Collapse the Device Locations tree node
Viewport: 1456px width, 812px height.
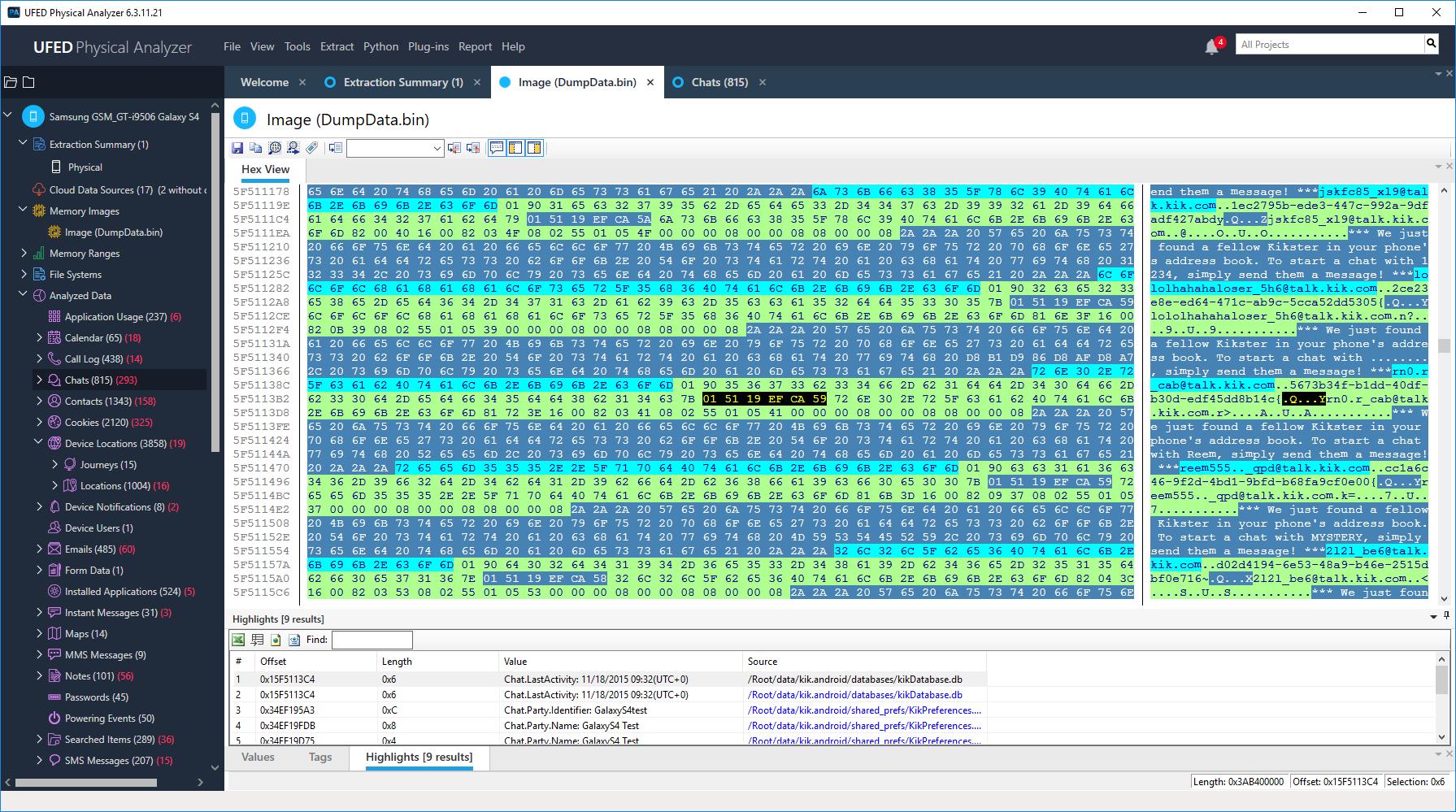coord(39,443)
